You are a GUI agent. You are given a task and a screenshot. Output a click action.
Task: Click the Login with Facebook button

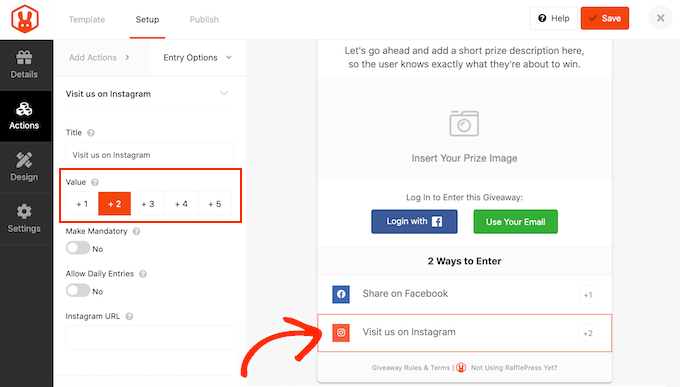pos(414,222)
